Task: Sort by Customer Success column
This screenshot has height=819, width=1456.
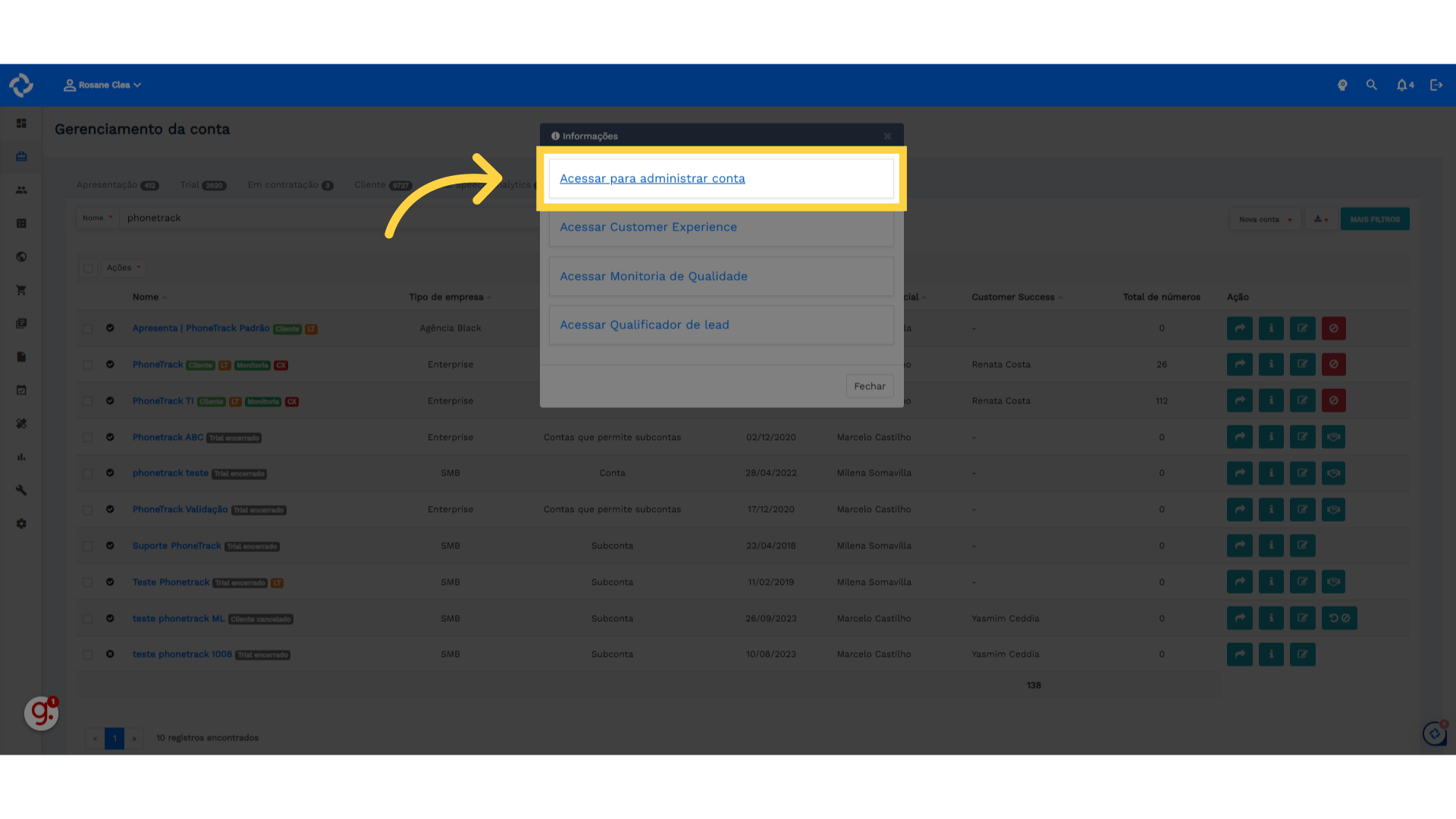Action: (x=1017, y=297)
